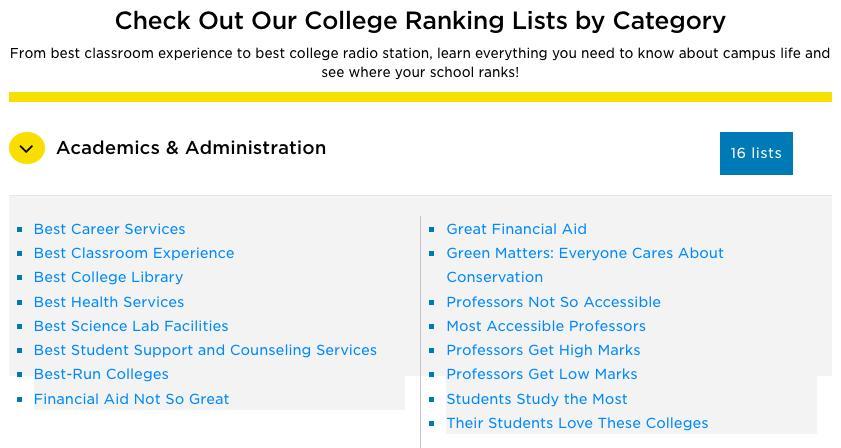The image size is (841, 448).
Task: View Students Study the Most ranking
Action: 537,399
